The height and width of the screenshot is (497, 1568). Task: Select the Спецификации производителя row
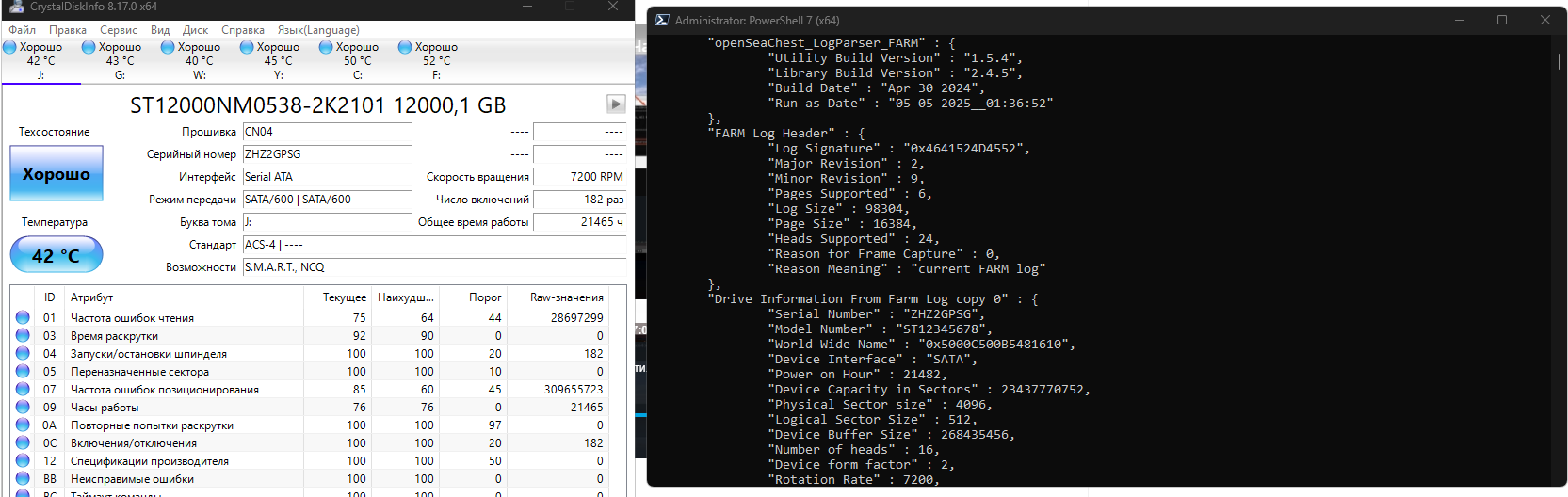coord(310,461)
